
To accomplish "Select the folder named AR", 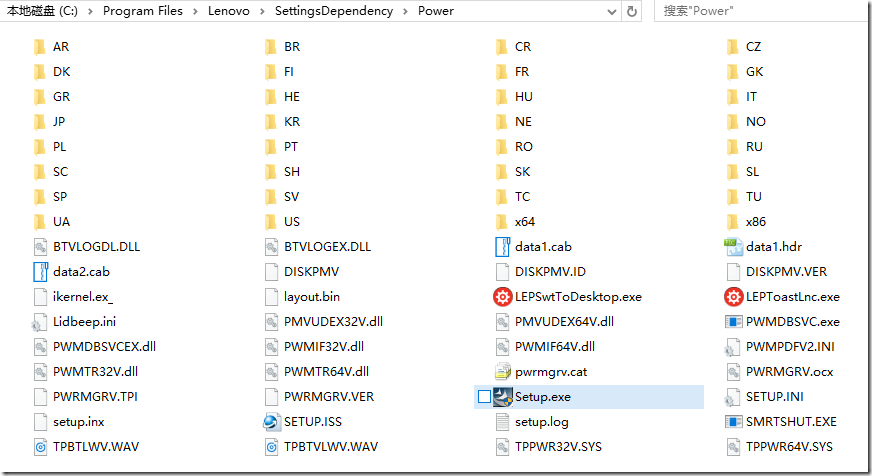I will tap(61, 47).
